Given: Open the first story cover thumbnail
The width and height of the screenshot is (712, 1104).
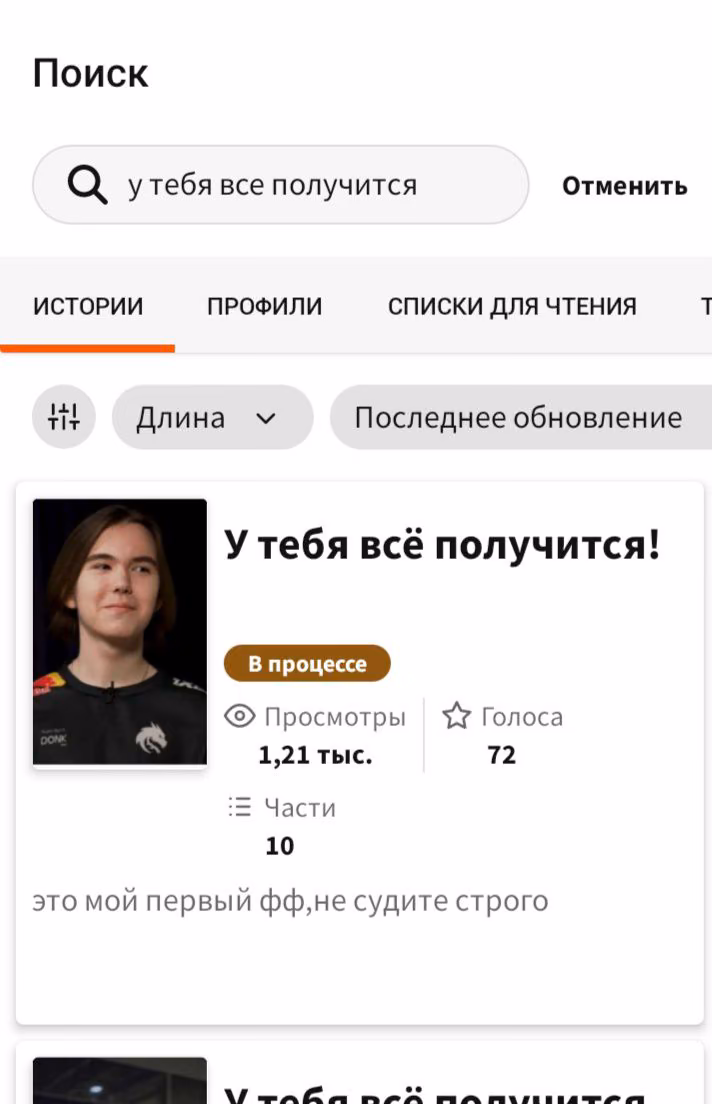Looking at the screenshot, I should tap(120, 632).
